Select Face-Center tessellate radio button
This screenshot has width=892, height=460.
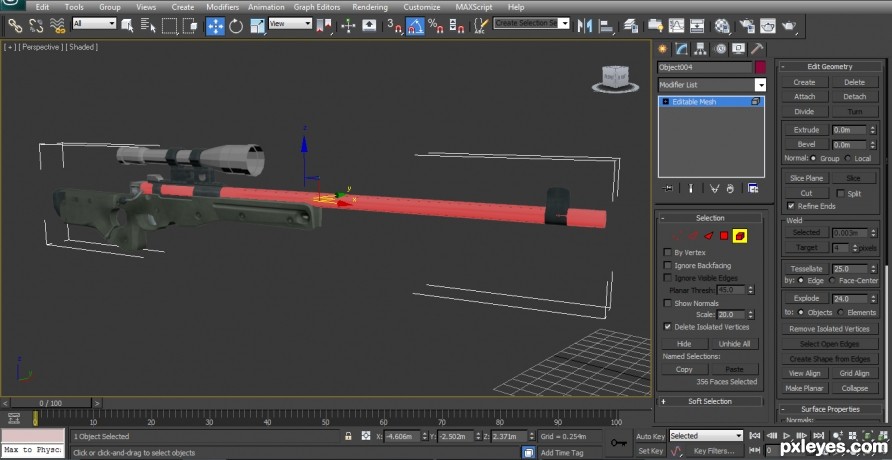[833, 281]
